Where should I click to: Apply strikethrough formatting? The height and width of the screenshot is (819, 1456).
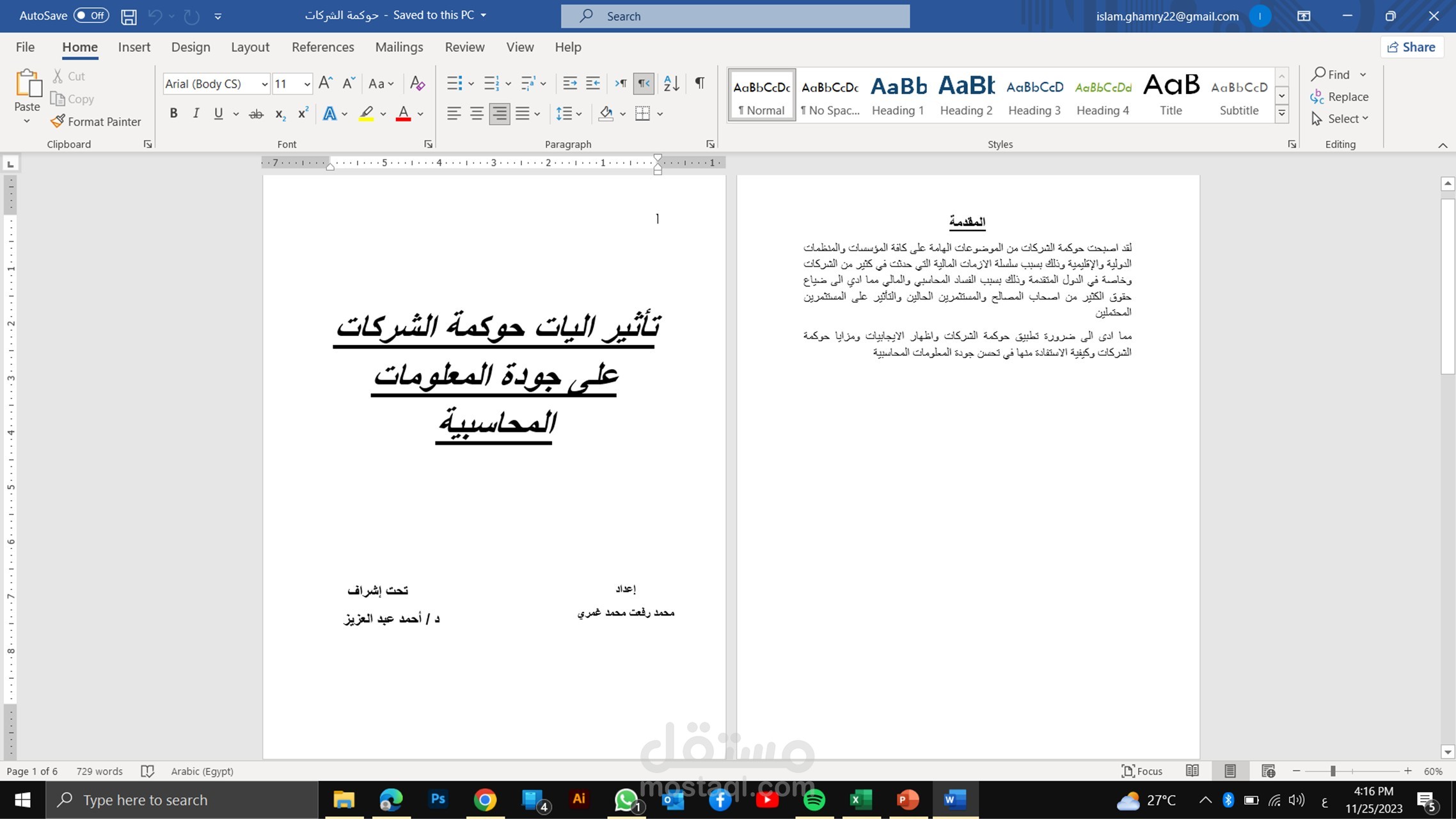pos(256,114)
